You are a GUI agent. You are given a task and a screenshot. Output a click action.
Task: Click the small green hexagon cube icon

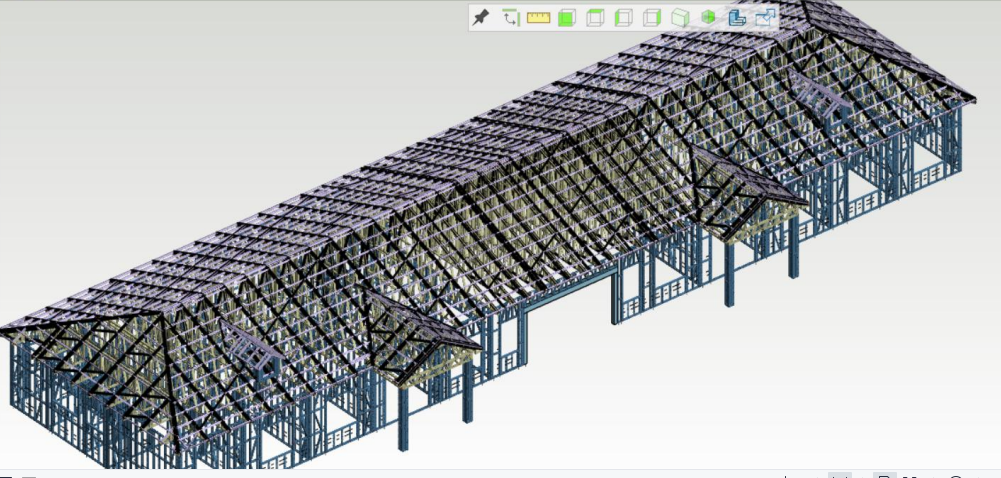(708, 18)
